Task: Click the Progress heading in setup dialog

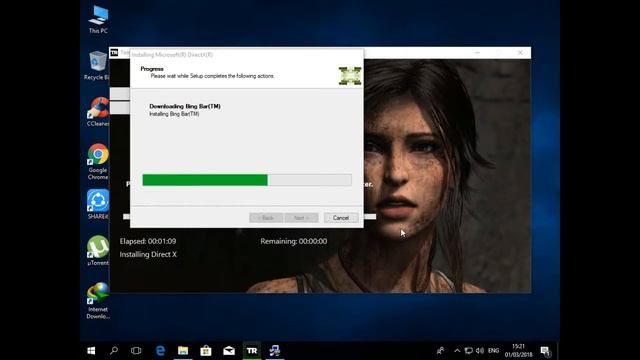Action: [152, 69]
